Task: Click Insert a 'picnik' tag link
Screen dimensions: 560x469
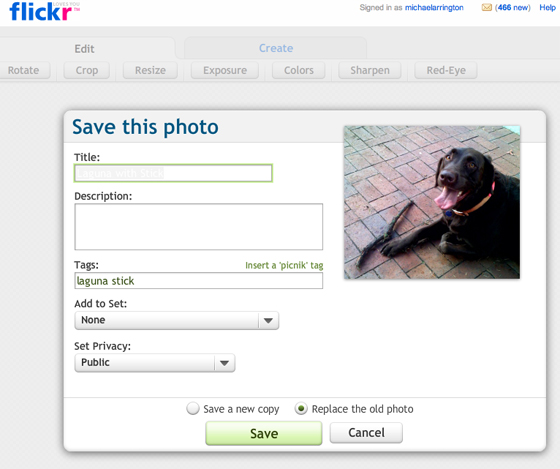Action: pos(284,265)
